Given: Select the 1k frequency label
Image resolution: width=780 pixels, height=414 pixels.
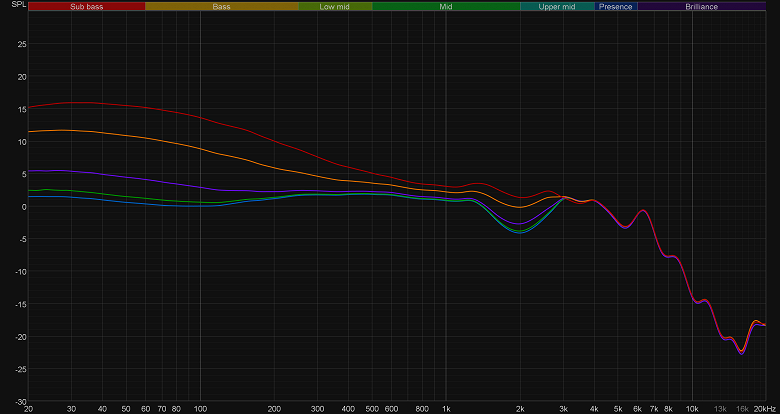Looking at the screenshot, I should pyautogui.click(x=446, y=409).
